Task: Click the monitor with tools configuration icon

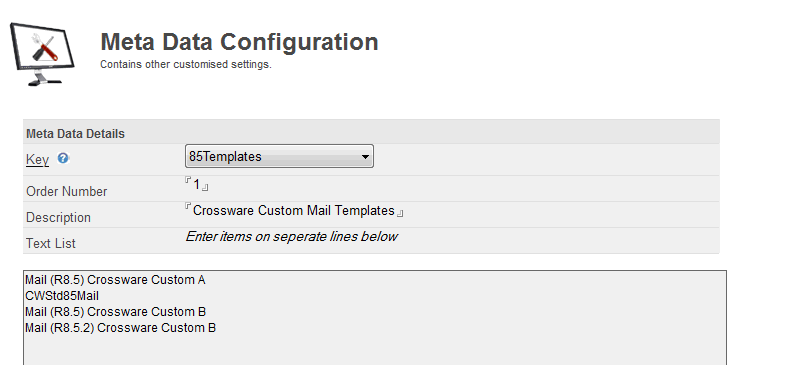Action: (x=43, y=54)
